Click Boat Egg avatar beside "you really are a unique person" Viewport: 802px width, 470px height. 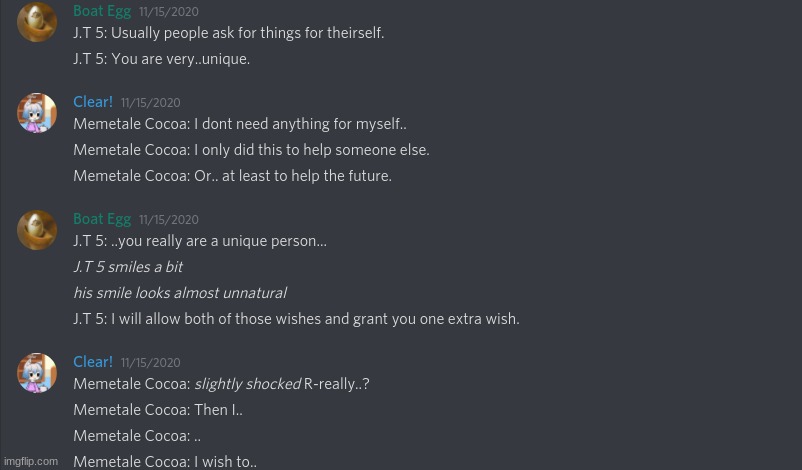37,230
